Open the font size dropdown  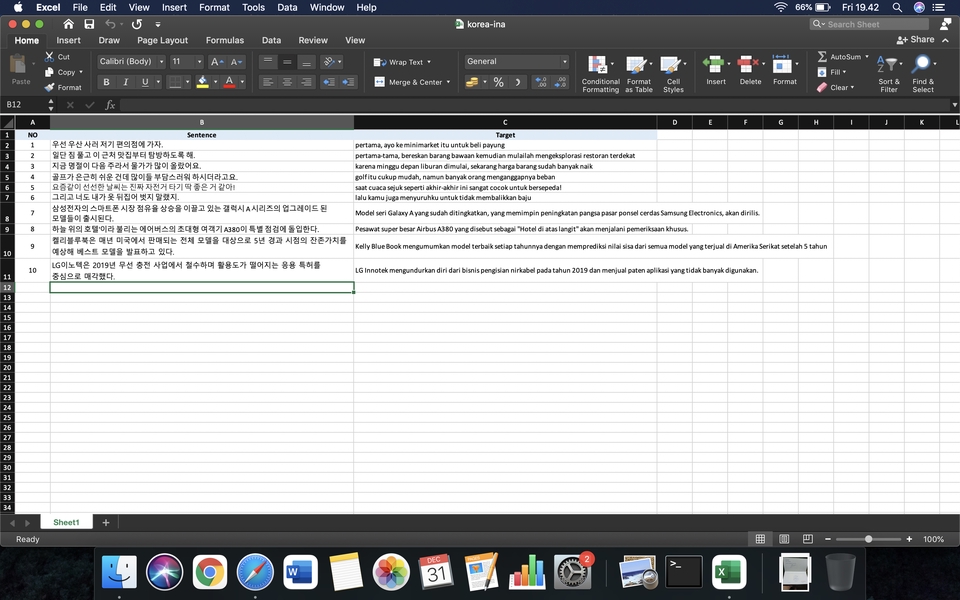click(200, 61)
